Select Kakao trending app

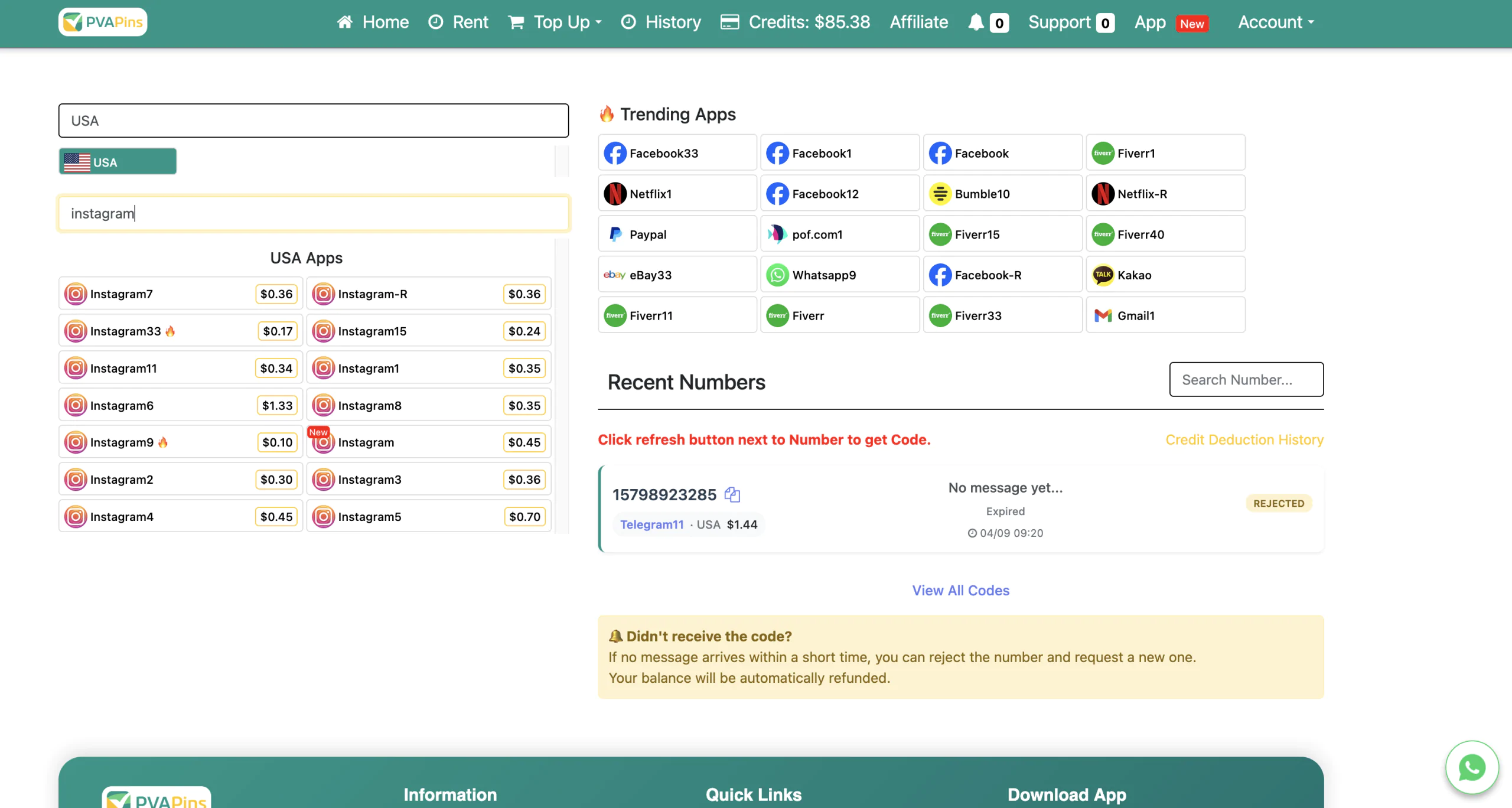pos(1165,275)
